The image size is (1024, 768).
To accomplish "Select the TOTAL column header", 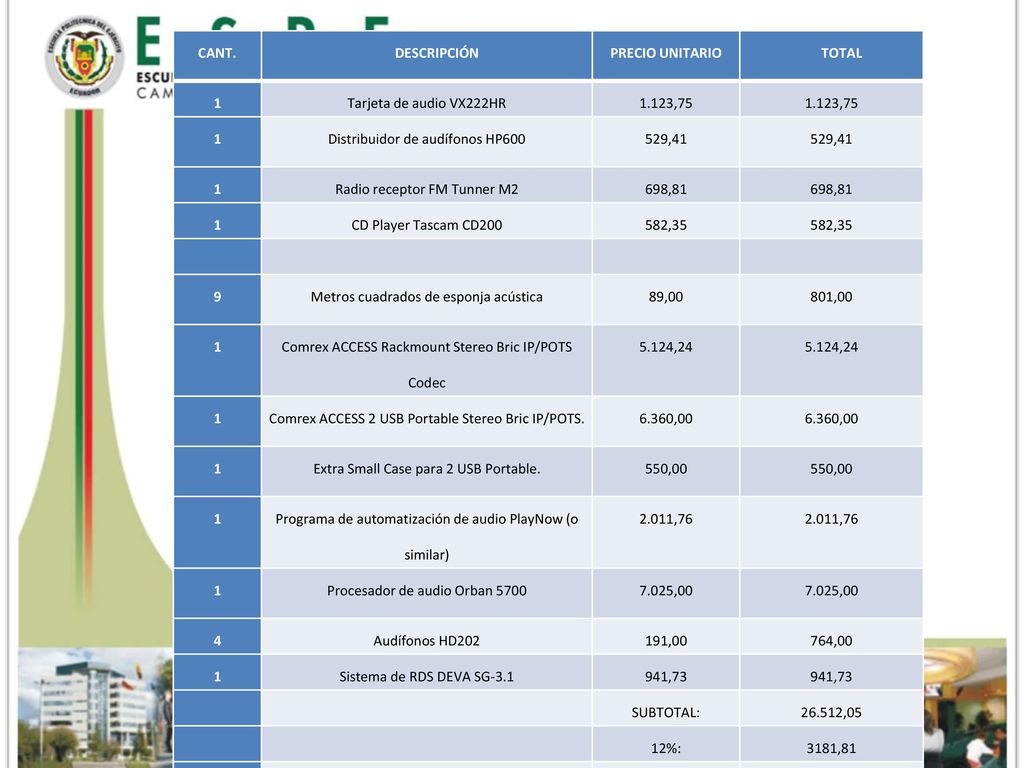I will point(831,55).
